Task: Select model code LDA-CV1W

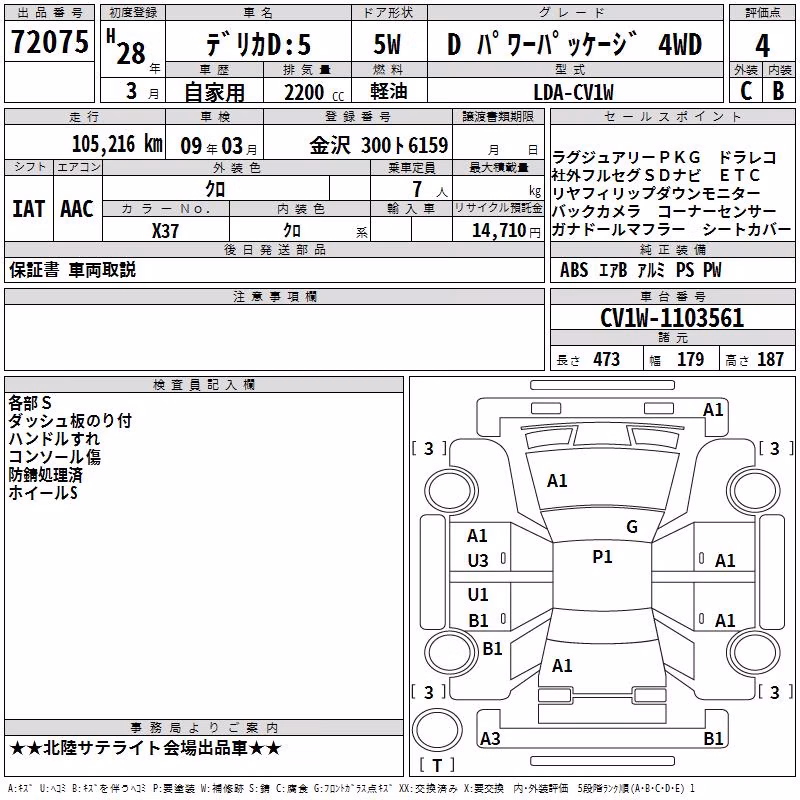Action: (573, 92)
